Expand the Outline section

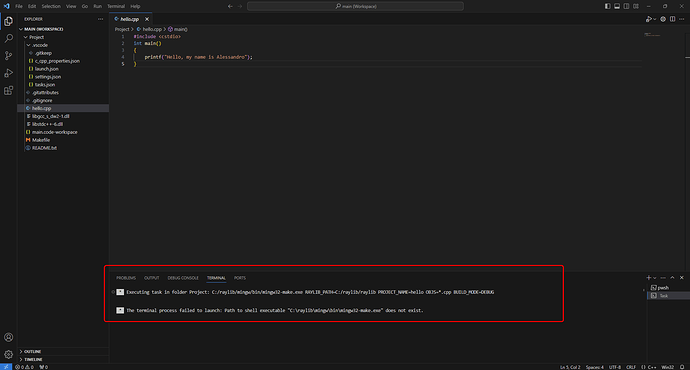pyautogui.click(x=63, y=352)
